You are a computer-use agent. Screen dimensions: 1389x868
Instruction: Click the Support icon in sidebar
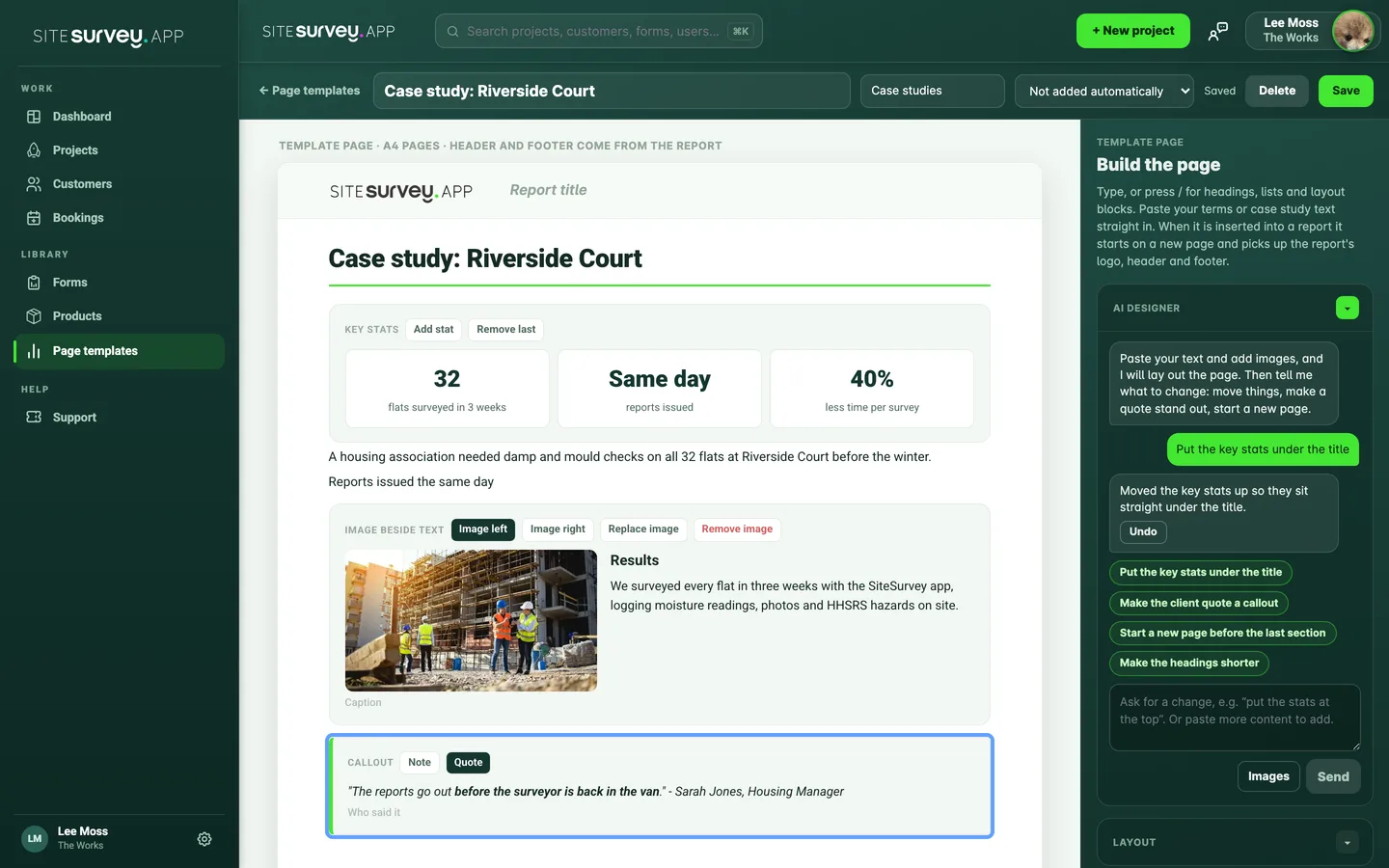(34, 418)
